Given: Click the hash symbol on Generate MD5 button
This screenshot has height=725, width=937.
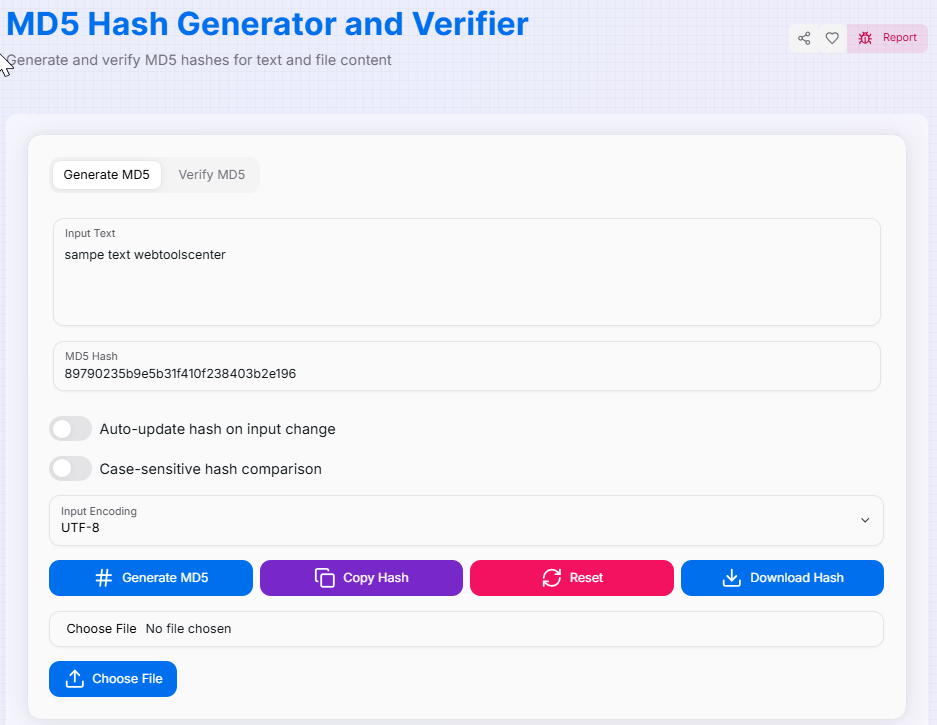Looking at the screenshot, I should click(104, 578).
